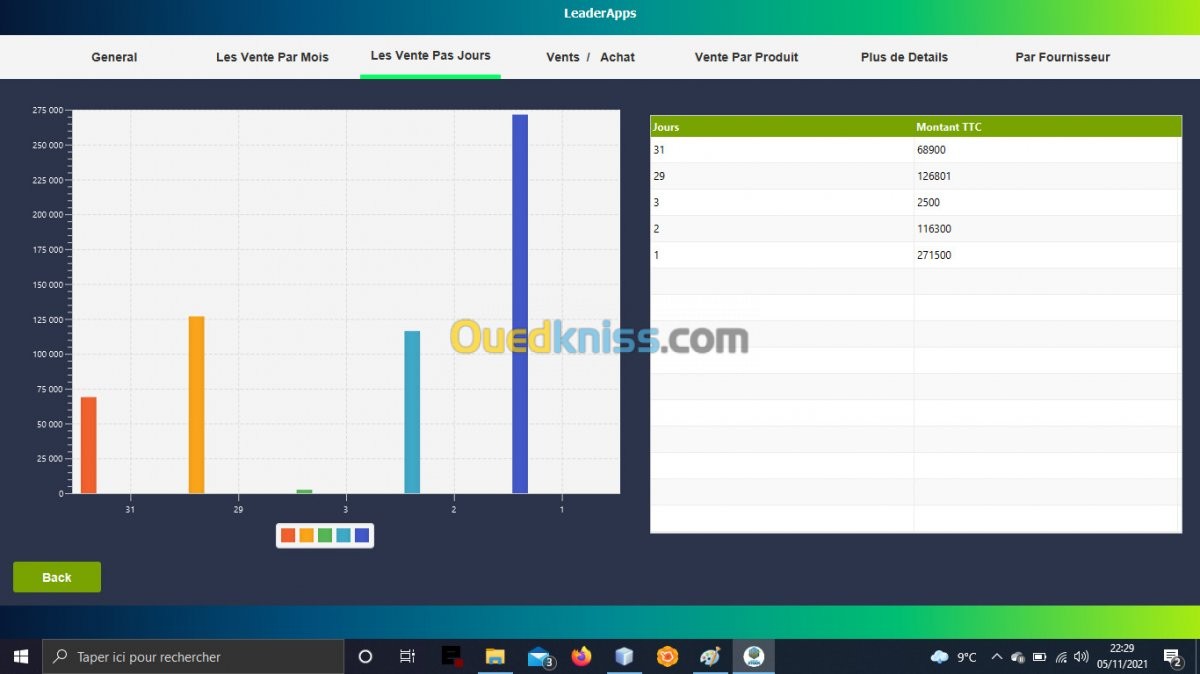
Task: Open Task View on the taskbar
Action: point(407,657)
